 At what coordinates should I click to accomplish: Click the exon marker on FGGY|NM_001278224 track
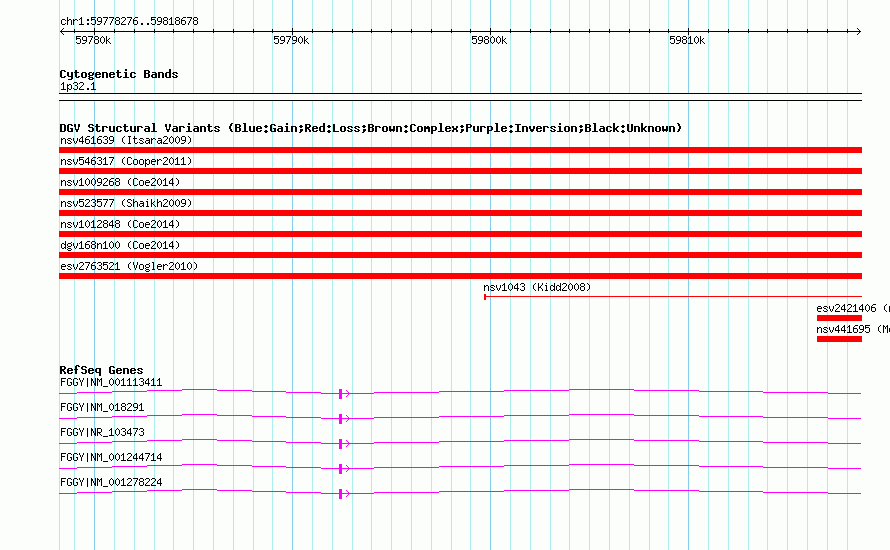(x=341, y=494)
